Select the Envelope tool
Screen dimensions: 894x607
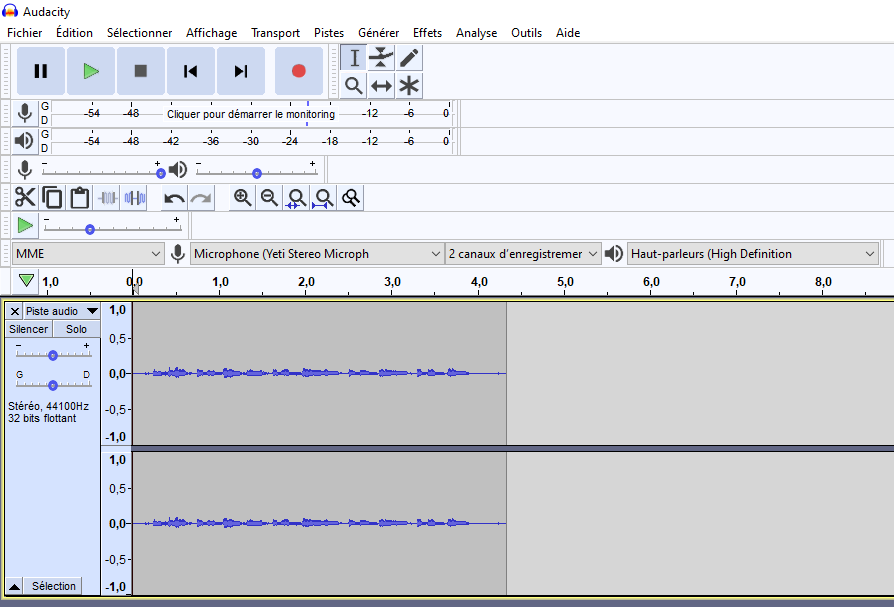(x=381, y=58)
